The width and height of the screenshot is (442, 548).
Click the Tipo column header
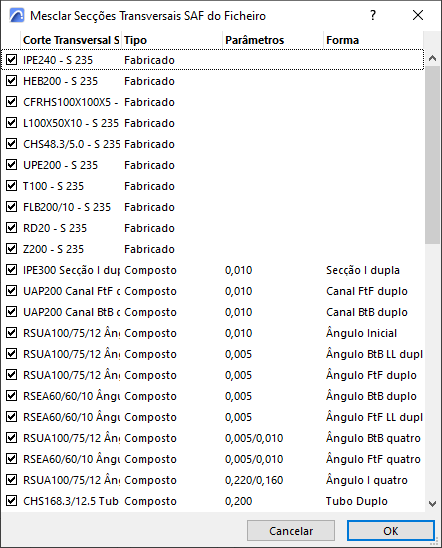pos(172,40)
